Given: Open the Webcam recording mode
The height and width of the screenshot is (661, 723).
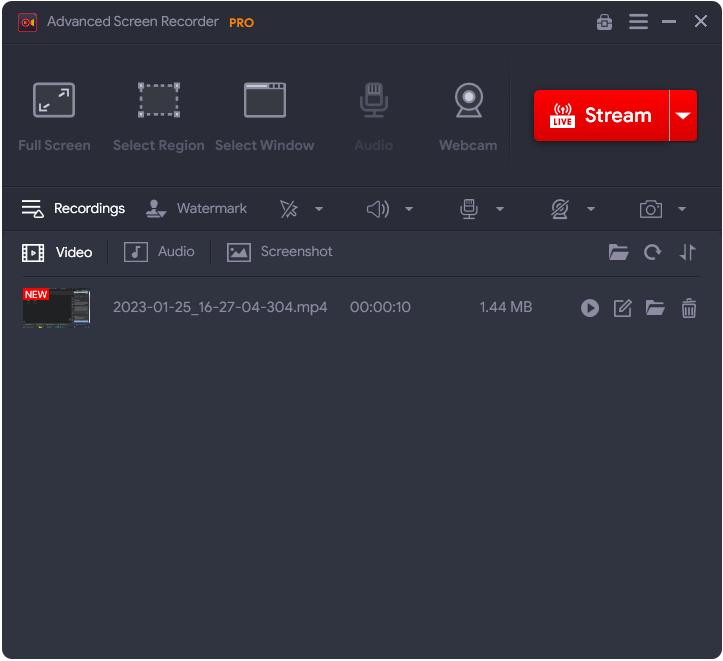Looking at the screenshot, I should tap(467, 116).
